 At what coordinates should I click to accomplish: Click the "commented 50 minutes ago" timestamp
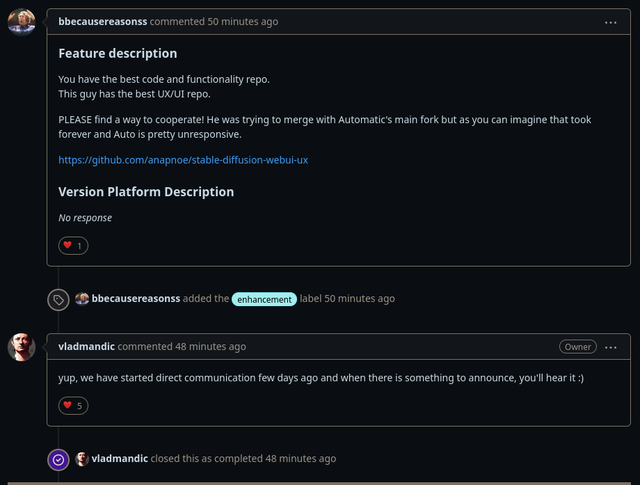click(216, 22)
